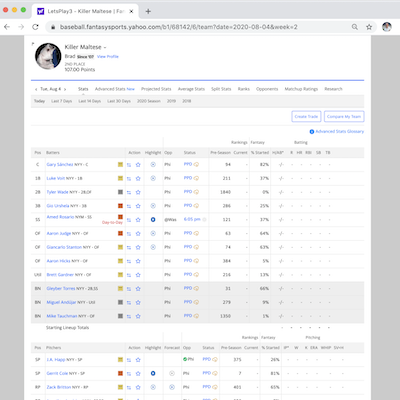Image resolution: width=400 pixels, height=400 pixels.
Task: Play highlight video for Gary Sánchez
Action: [x=153, y=164]
